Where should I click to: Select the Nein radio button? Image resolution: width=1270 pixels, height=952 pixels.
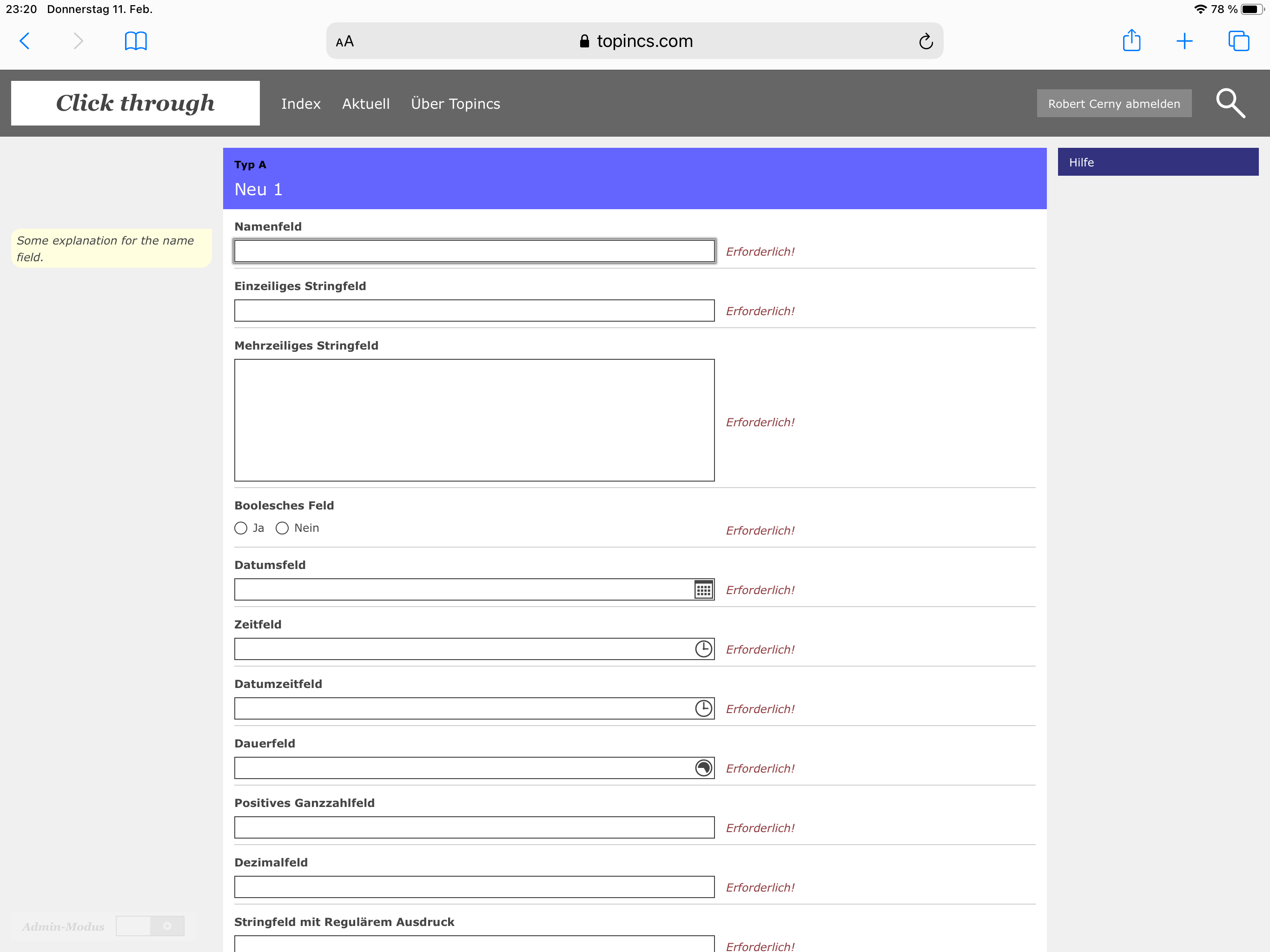pyautogui.click(x=282, y=528)
